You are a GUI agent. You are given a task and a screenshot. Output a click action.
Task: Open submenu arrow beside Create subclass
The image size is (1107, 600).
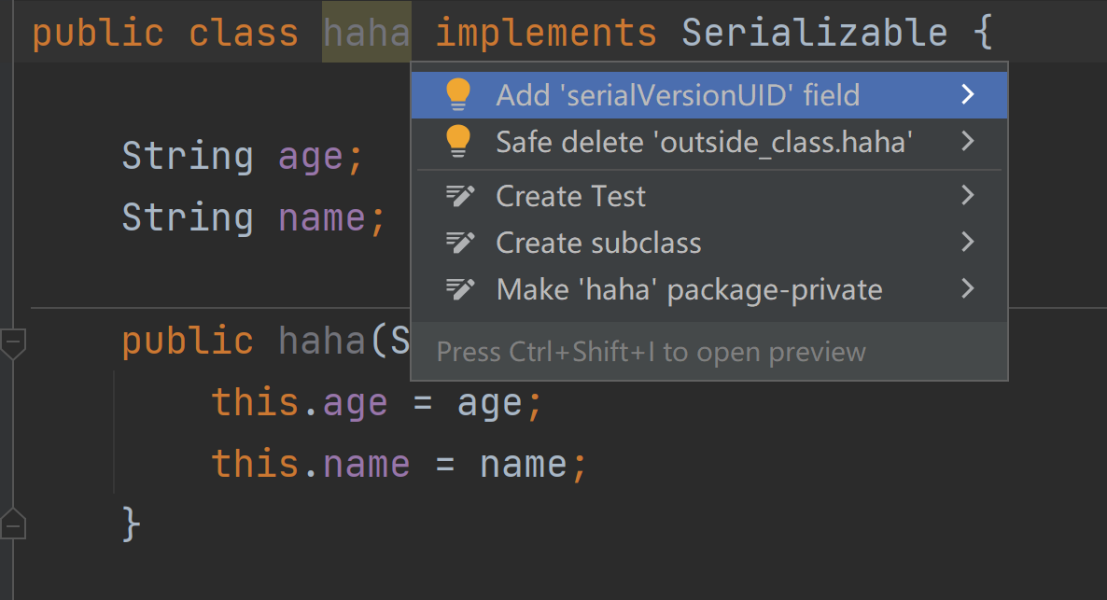[967, 242]
